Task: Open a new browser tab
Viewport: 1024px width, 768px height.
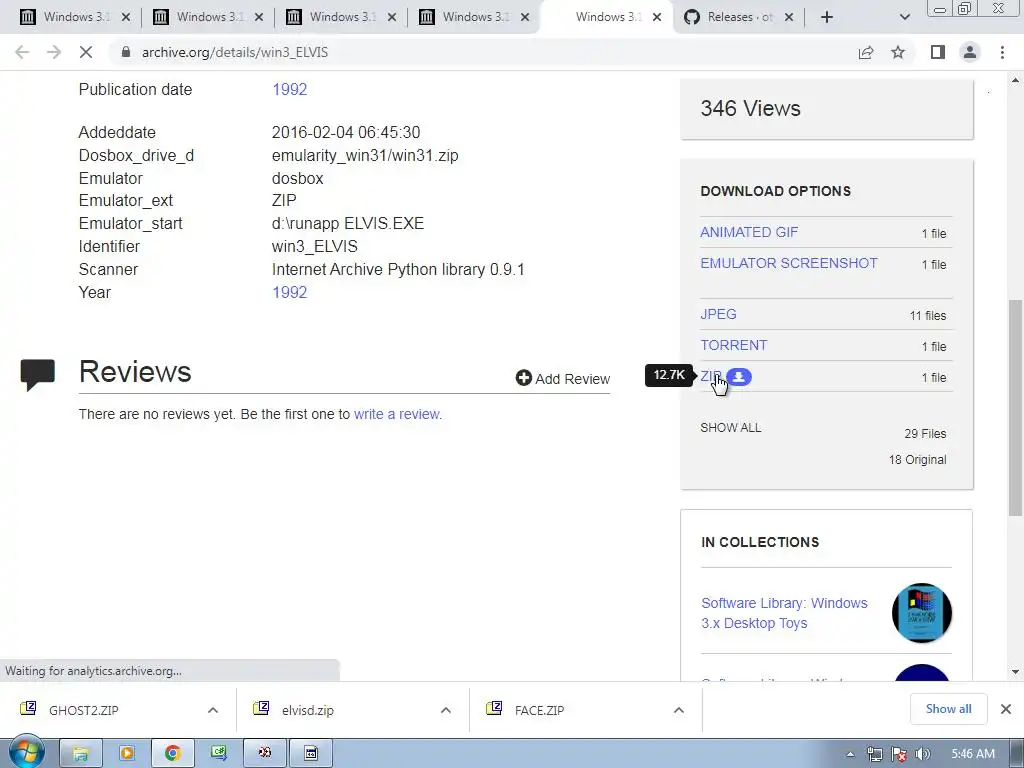Action: tap(827, 17)
